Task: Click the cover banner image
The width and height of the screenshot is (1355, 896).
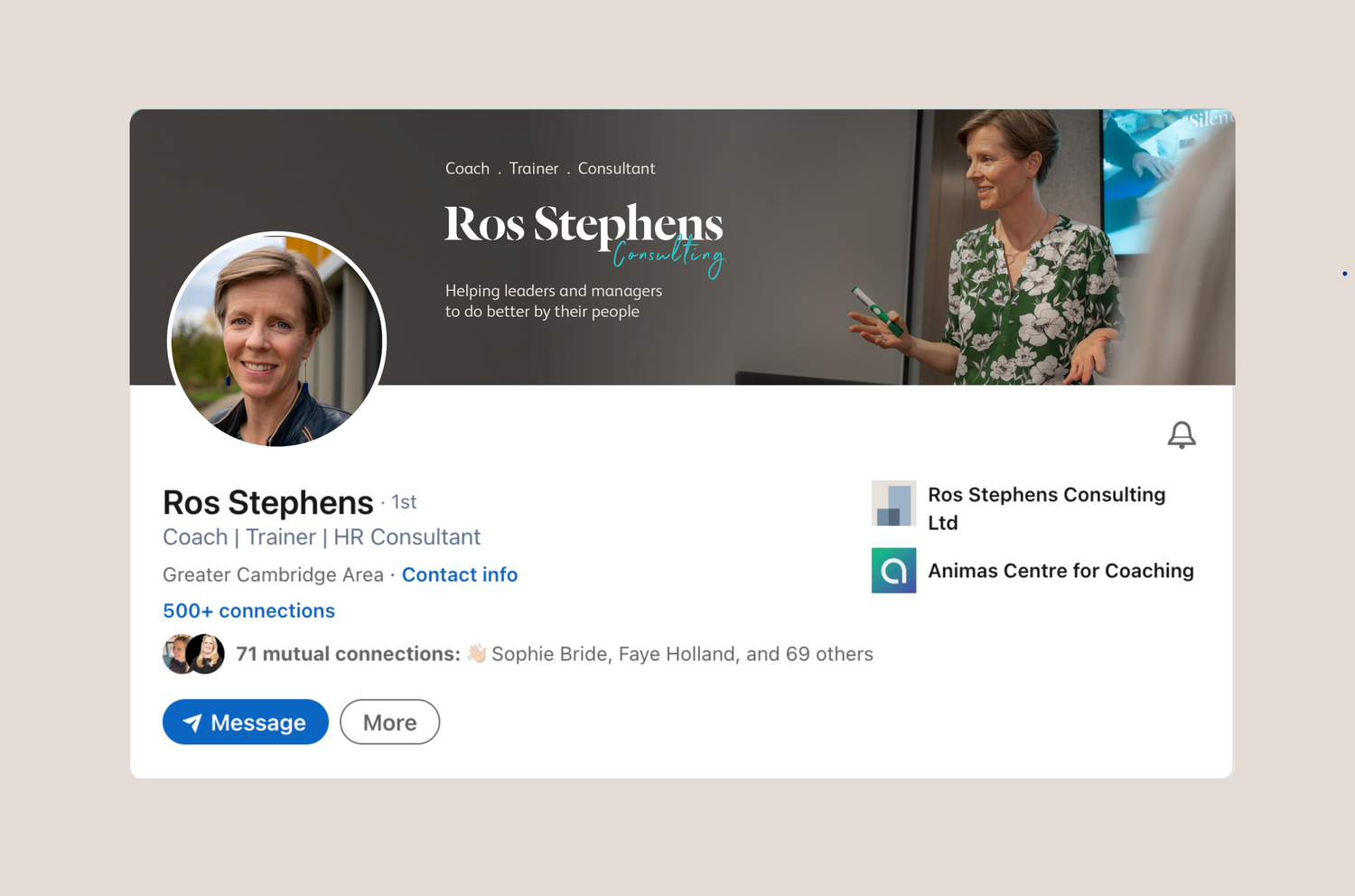Action: (x=682, y=247)
